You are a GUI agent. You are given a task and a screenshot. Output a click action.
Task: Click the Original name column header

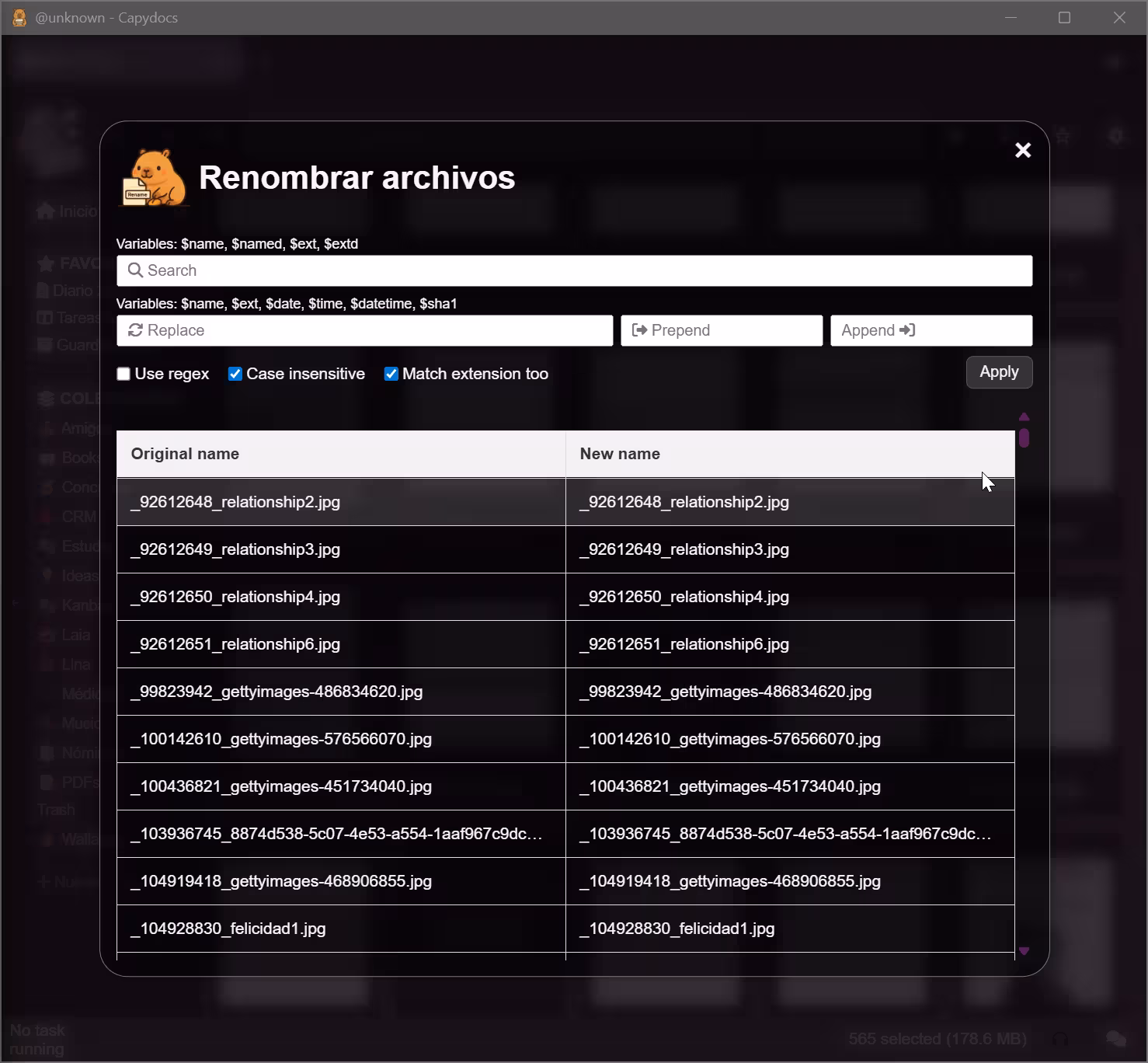pos(185,454)
